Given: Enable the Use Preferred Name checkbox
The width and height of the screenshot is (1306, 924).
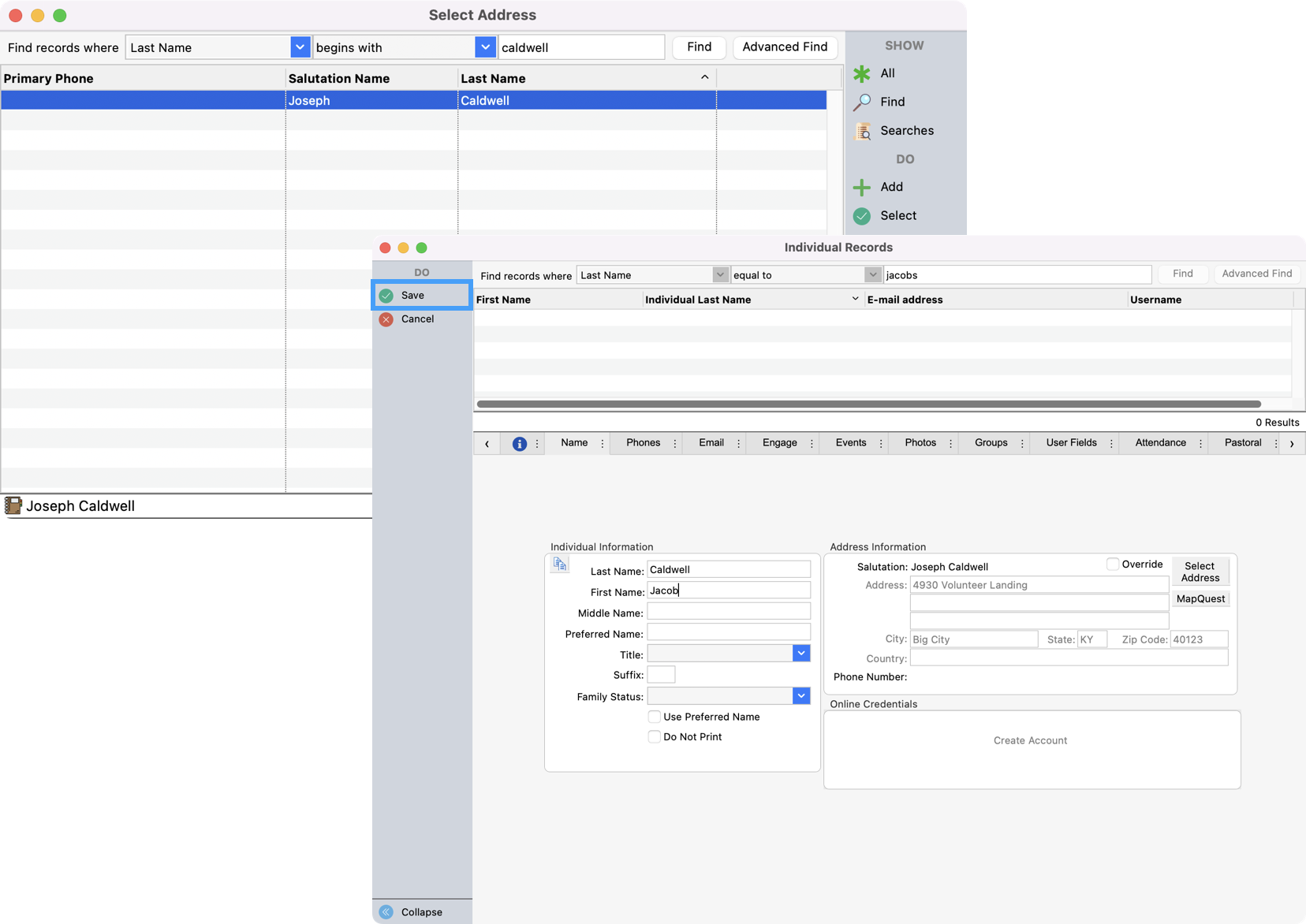Looking at the screenshot, I should pyautogui.click(x=654, y=717).
